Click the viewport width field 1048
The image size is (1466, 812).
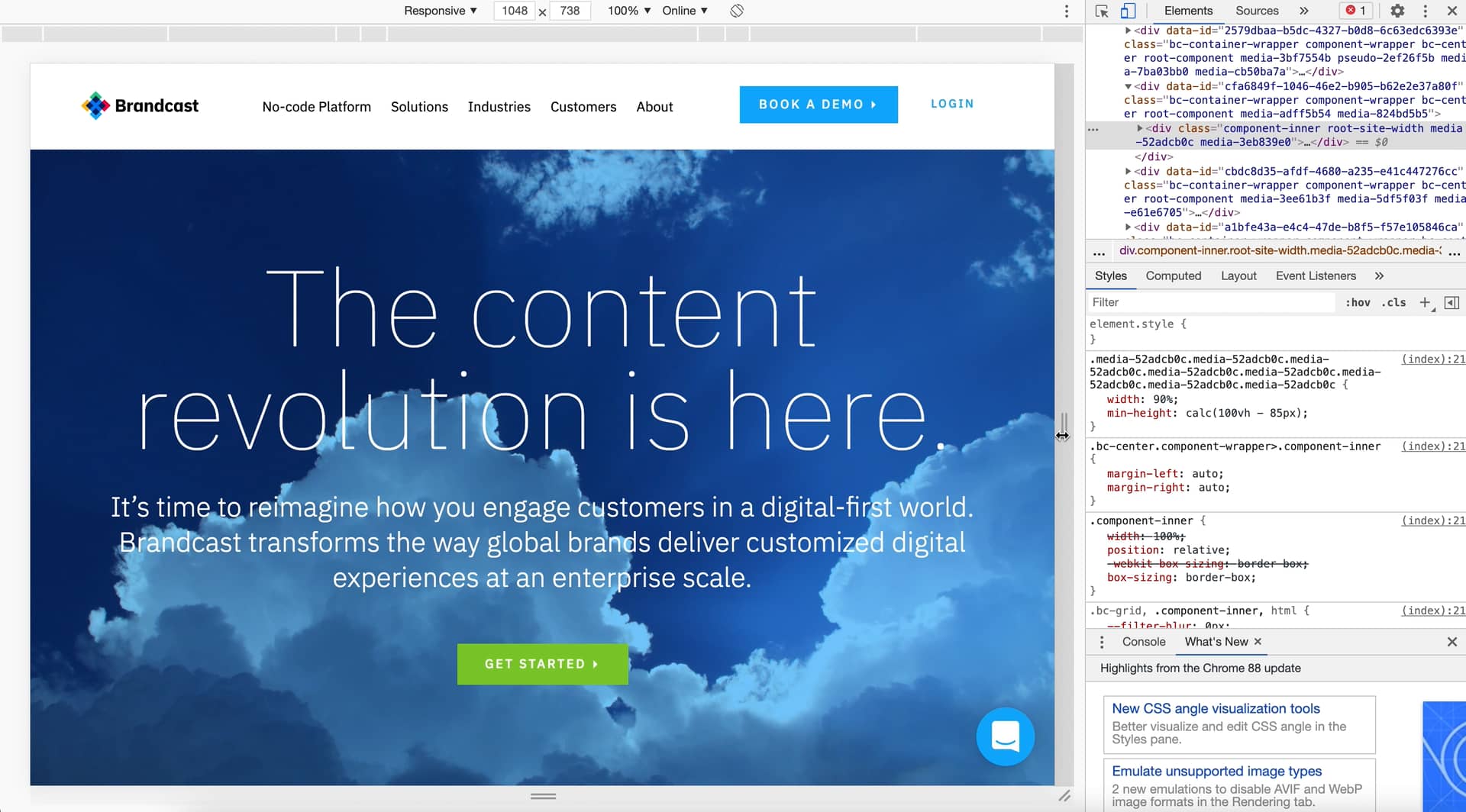tap(515, 11)
